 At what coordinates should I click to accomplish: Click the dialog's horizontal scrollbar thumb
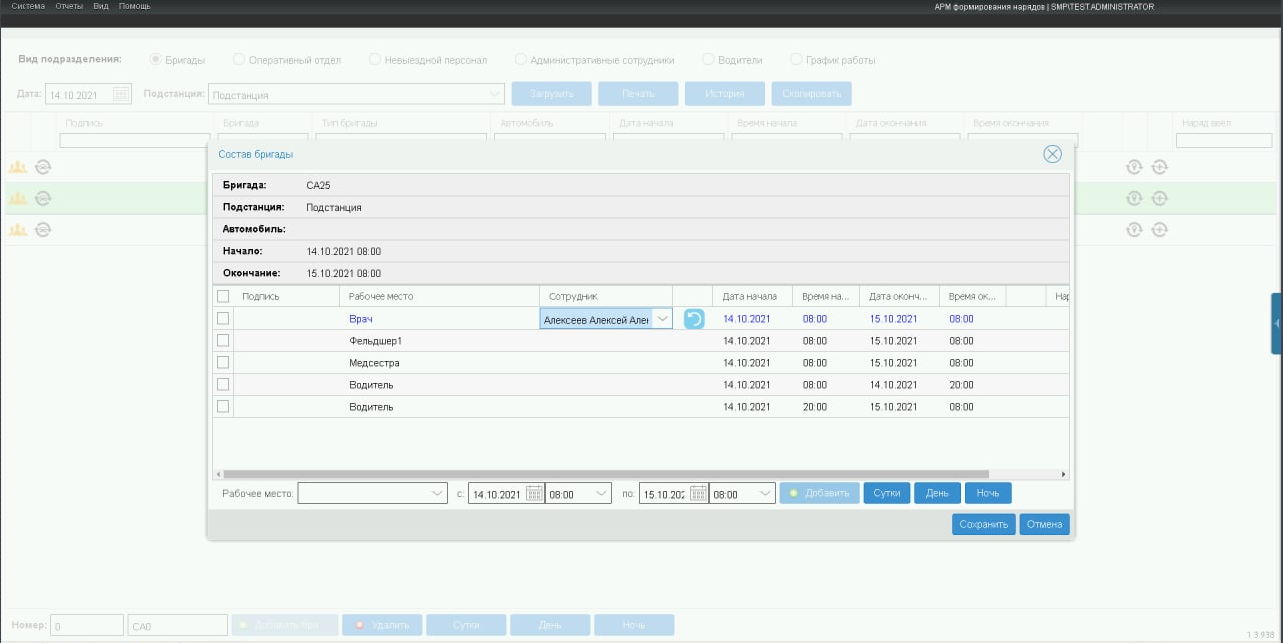(x=606, y=474)
